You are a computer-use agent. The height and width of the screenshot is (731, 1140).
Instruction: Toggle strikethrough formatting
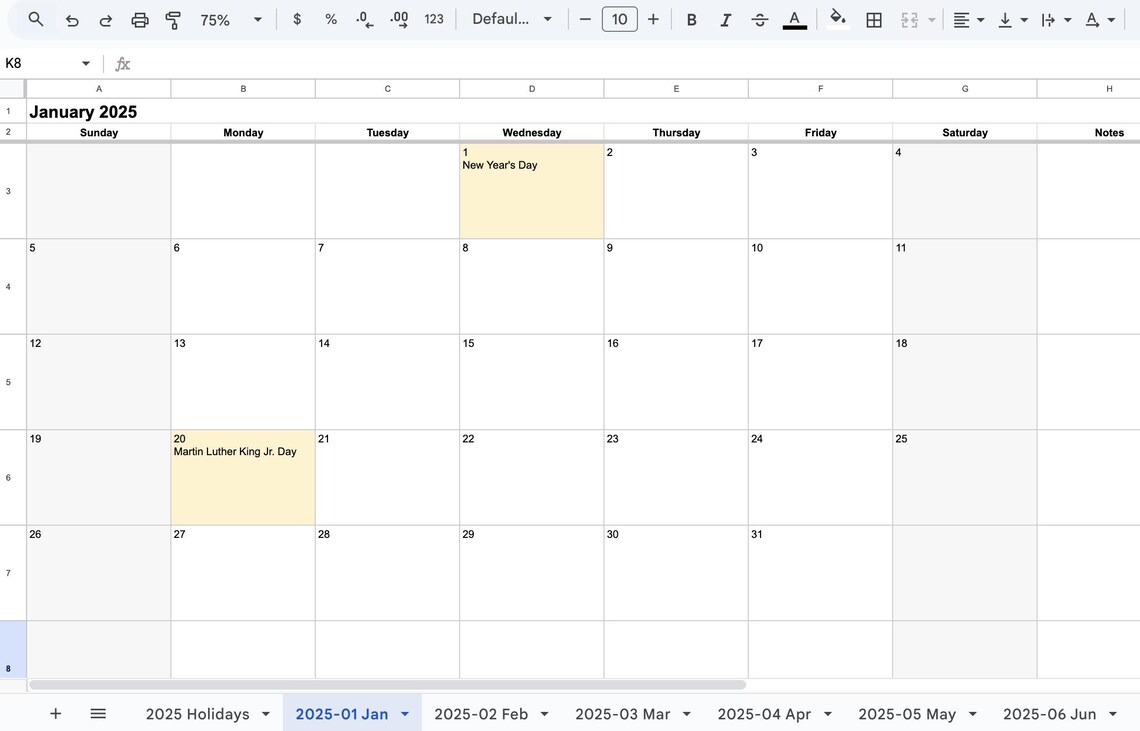(x=760, y=20)
